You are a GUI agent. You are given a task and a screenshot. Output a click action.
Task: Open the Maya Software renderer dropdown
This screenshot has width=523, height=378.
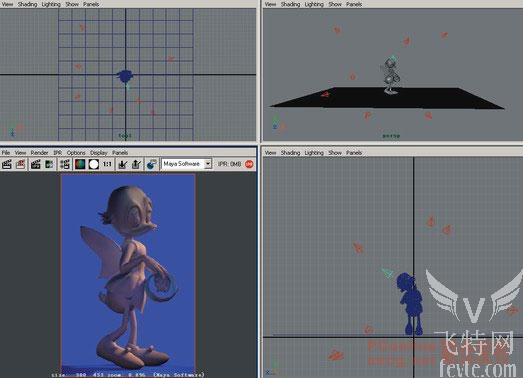tap(186, 164)
